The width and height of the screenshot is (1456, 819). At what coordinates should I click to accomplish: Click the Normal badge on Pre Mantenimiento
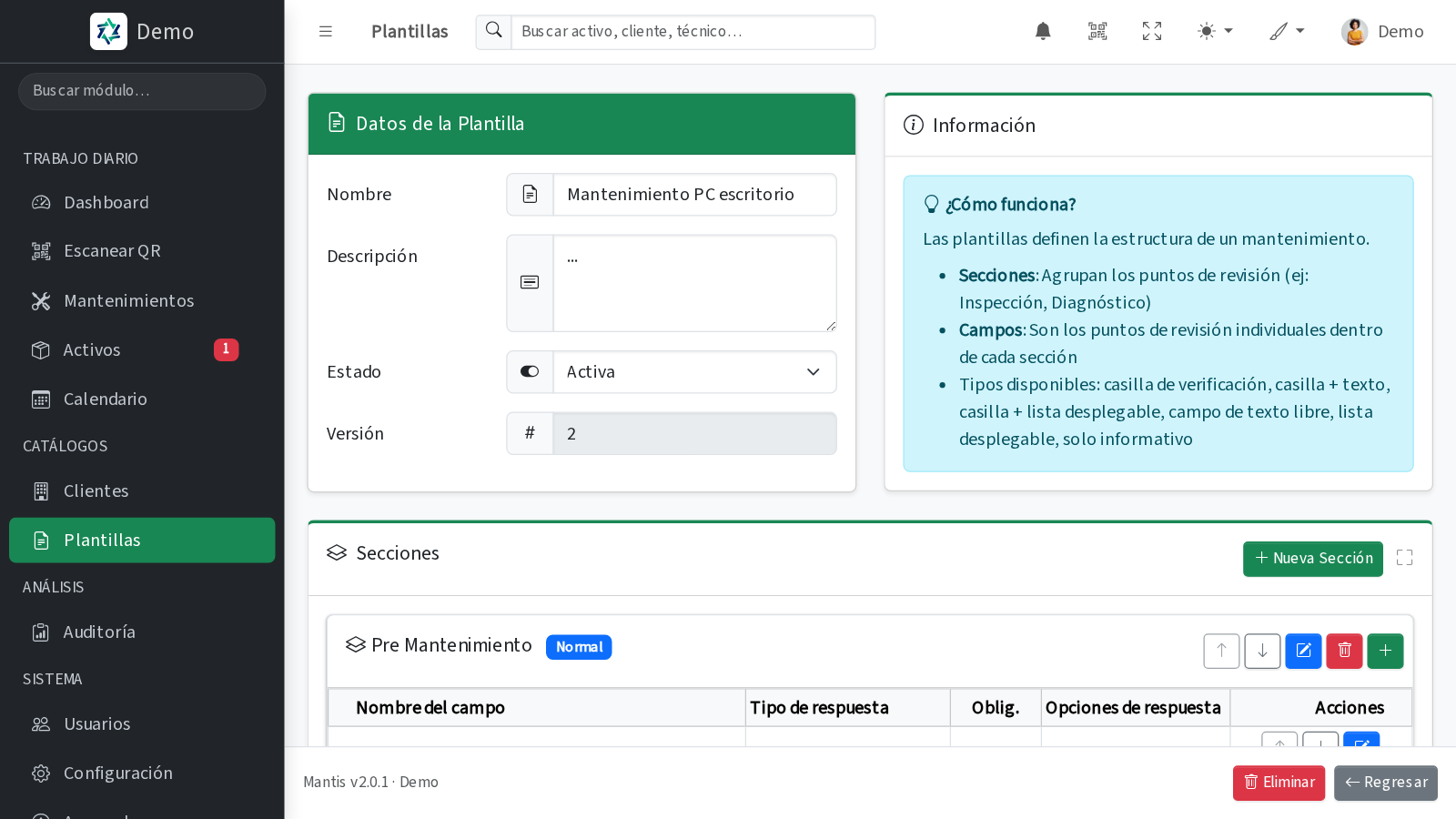[x=579, y=647]
